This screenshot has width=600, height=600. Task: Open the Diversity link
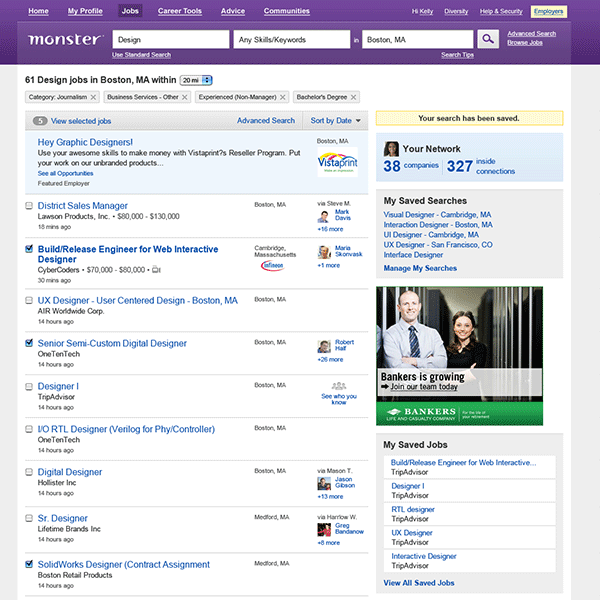pos(456,11)
